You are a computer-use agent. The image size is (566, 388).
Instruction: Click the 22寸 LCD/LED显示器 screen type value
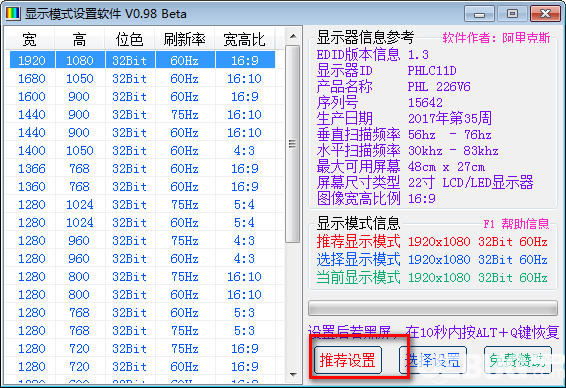click(x=471, y=183)
